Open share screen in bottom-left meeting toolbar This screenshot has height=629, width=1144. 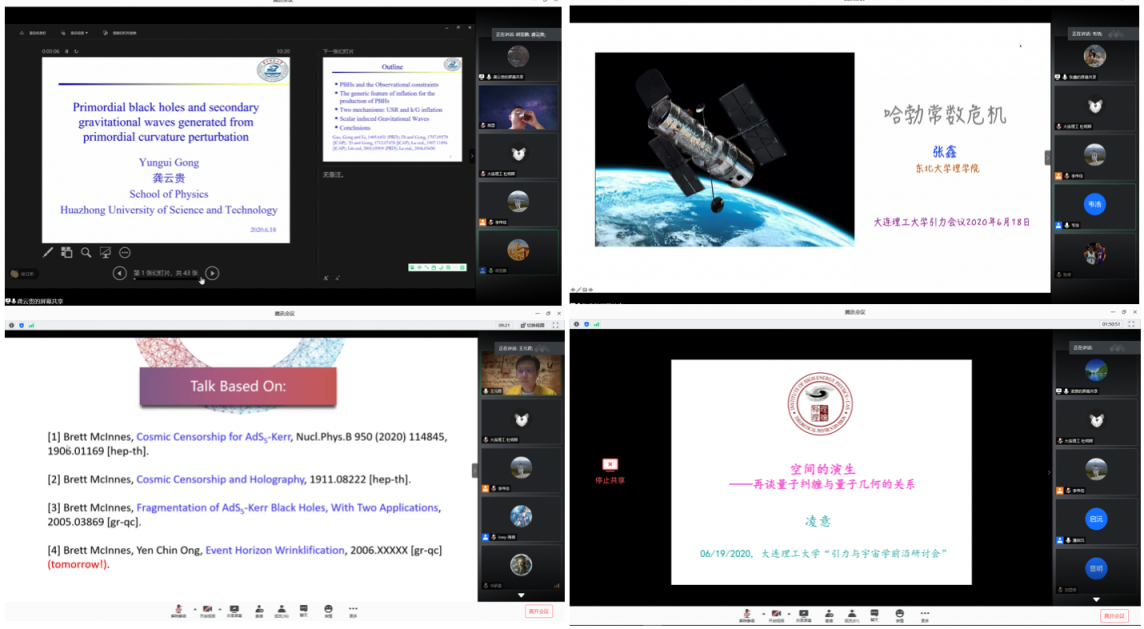click(x=234, y=610)
